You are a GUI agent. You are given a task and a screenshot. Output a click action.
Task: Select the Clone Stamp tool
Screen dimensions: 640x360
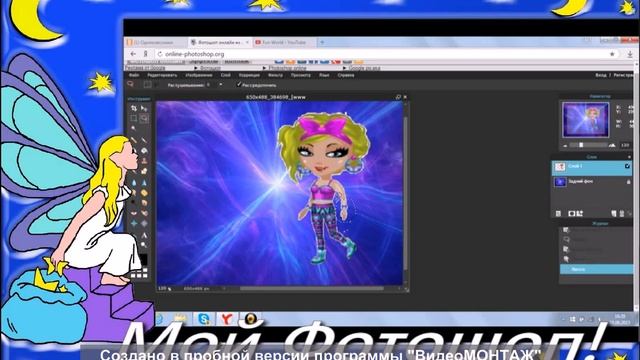[144, 160]
